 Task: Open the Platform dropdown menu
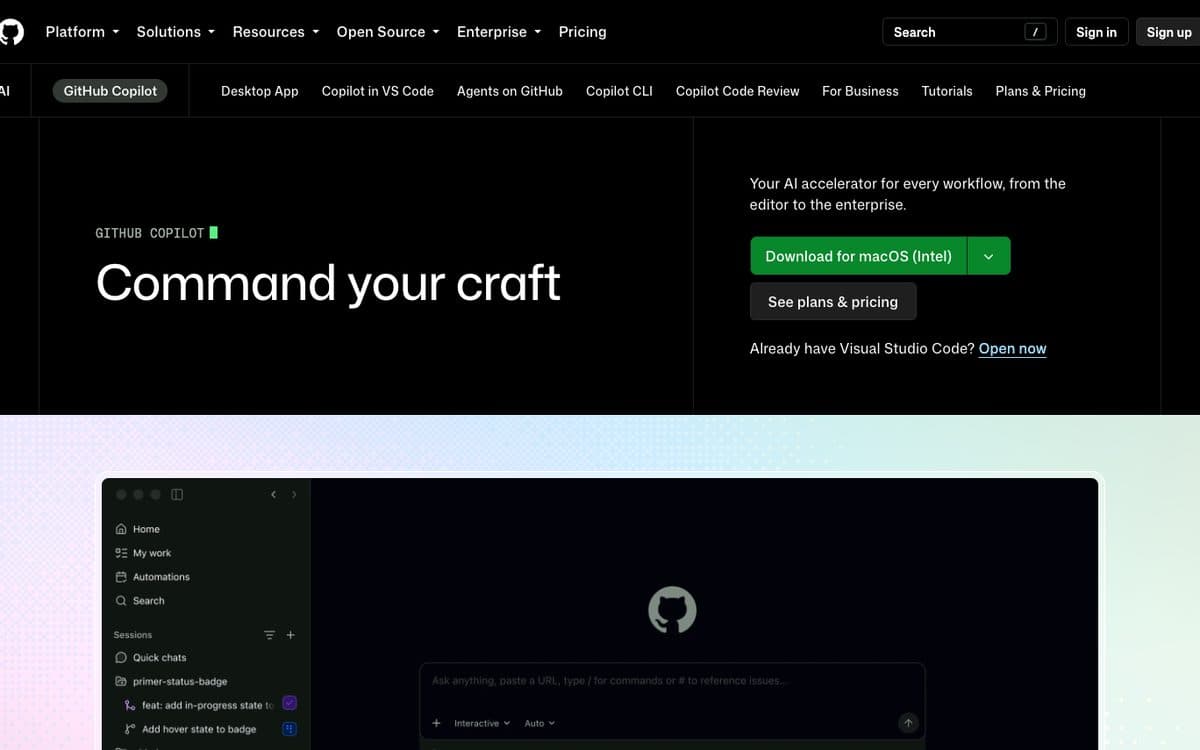[82, 32]
